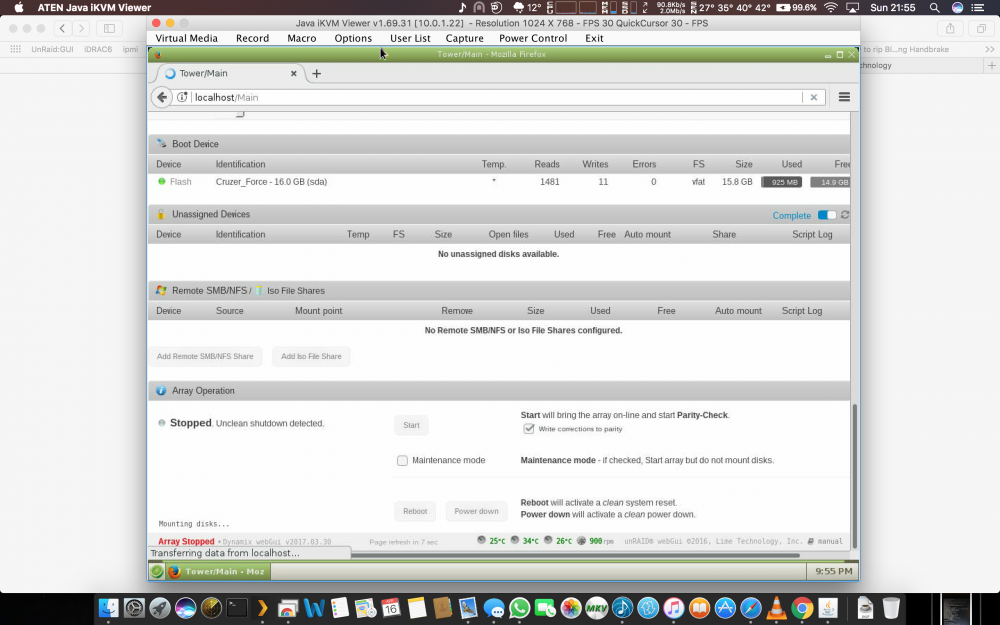This screenshot has height=625, width=1000.
Task: Start the array with Start button
Action: point(411,425)
